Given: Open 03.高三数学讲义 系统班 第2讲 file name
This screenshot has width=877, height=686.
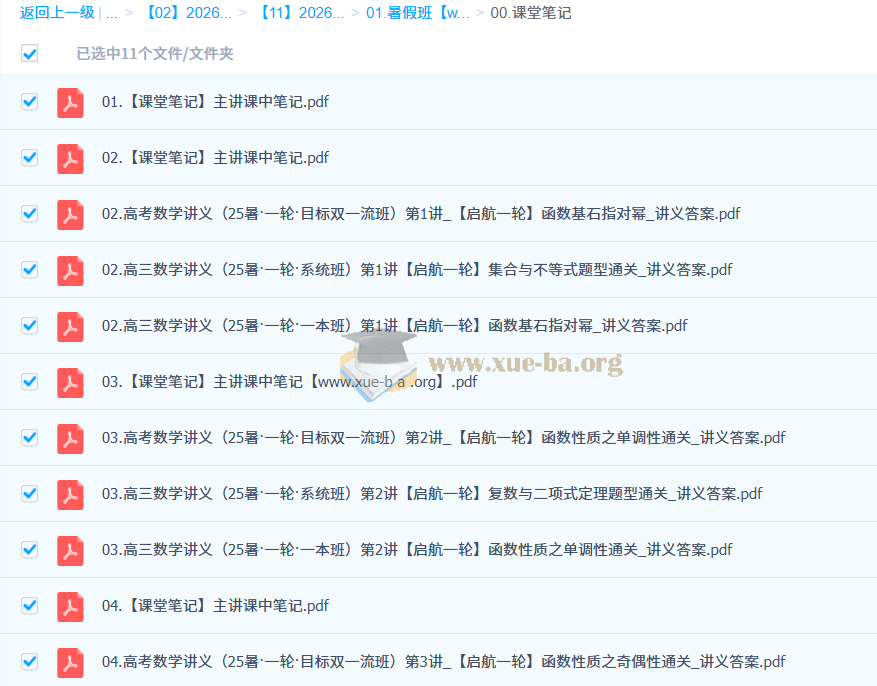Looking at the screenshot, I should pyautogui.click(x=432, y=494).
